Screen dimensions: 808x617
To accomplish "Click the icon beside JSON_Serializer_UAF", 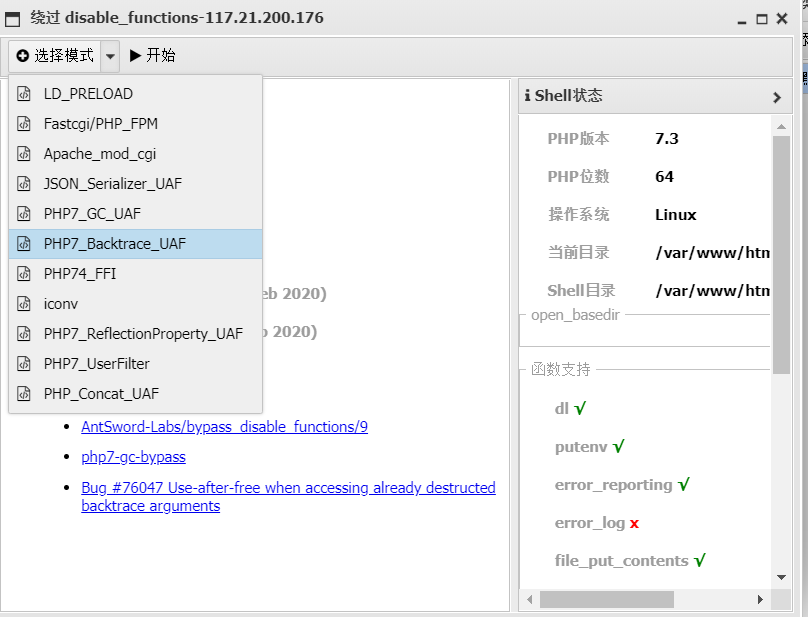I will tap(25, 184).
